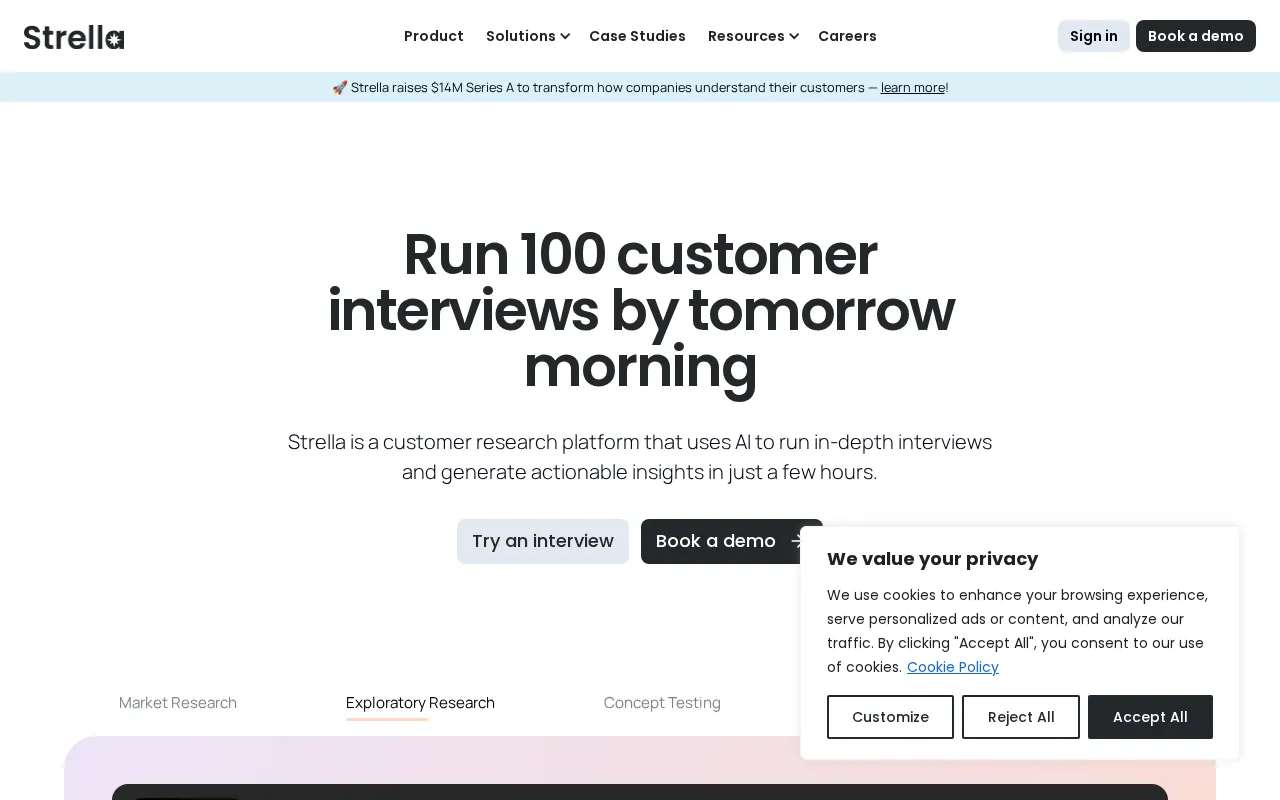Click the hero Book a demo button
1280x800 pixels.
coord(732,541)
